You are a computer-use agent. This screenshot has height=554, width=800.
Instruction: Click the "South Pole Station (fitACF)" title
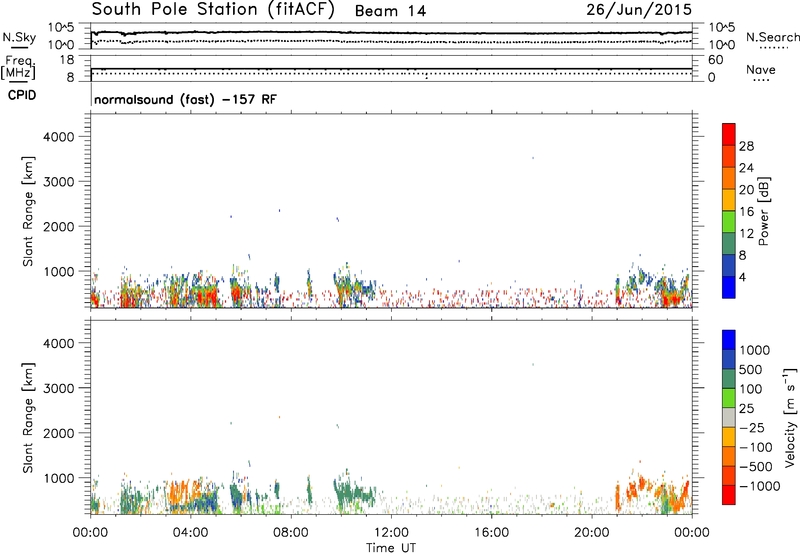point(213,9)
